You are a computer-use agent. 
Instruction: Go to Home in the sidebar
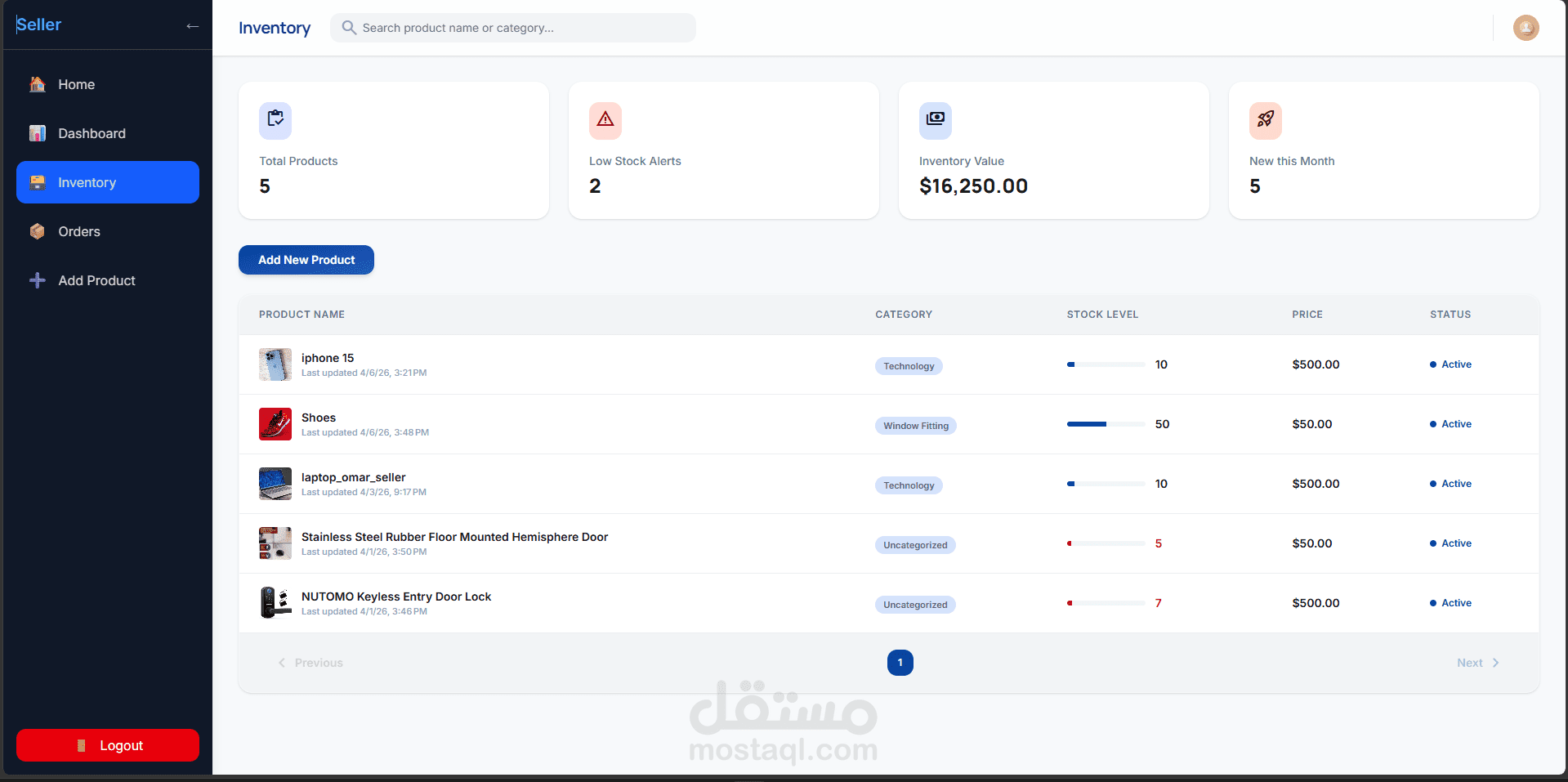coord(108,84)
